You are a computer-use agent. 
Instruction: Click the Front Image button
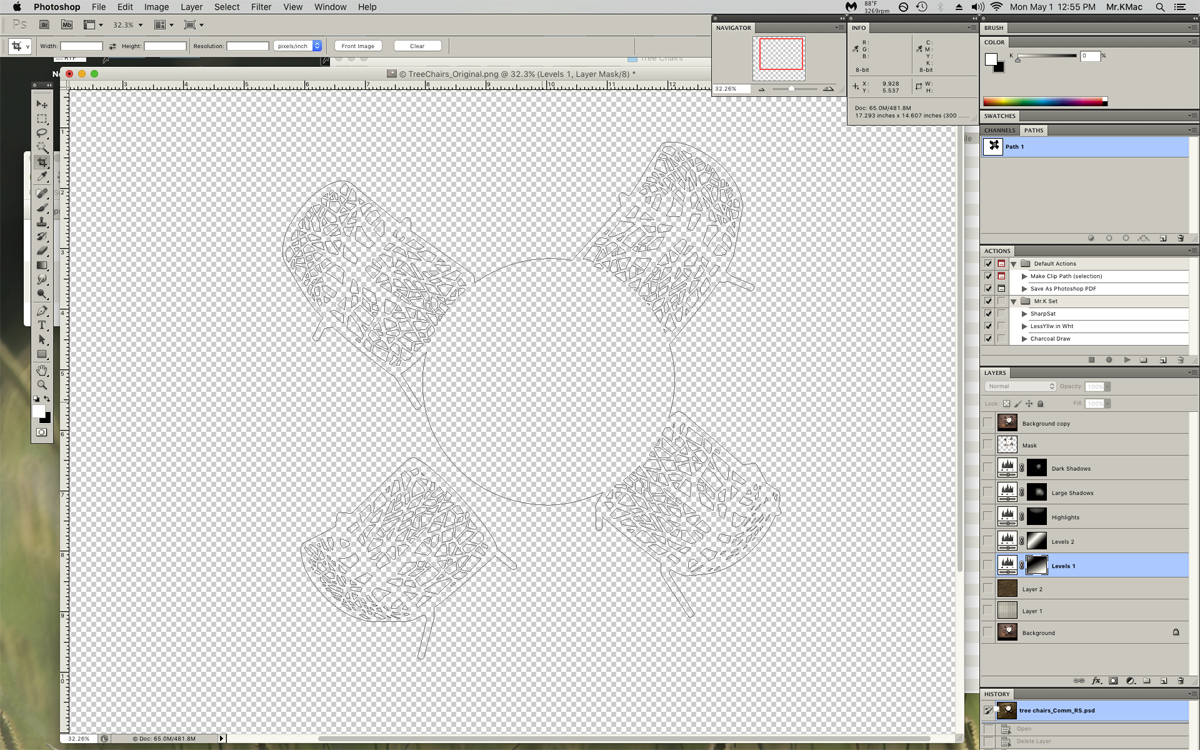[358, 46]
